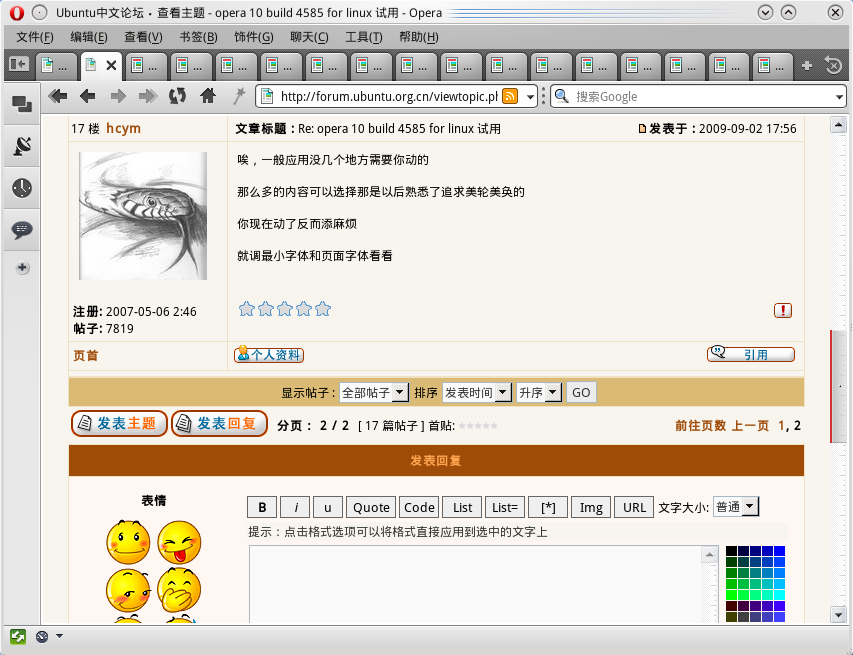Open the 升序 order dropdown
853x655 pixels.
[539, 392]
